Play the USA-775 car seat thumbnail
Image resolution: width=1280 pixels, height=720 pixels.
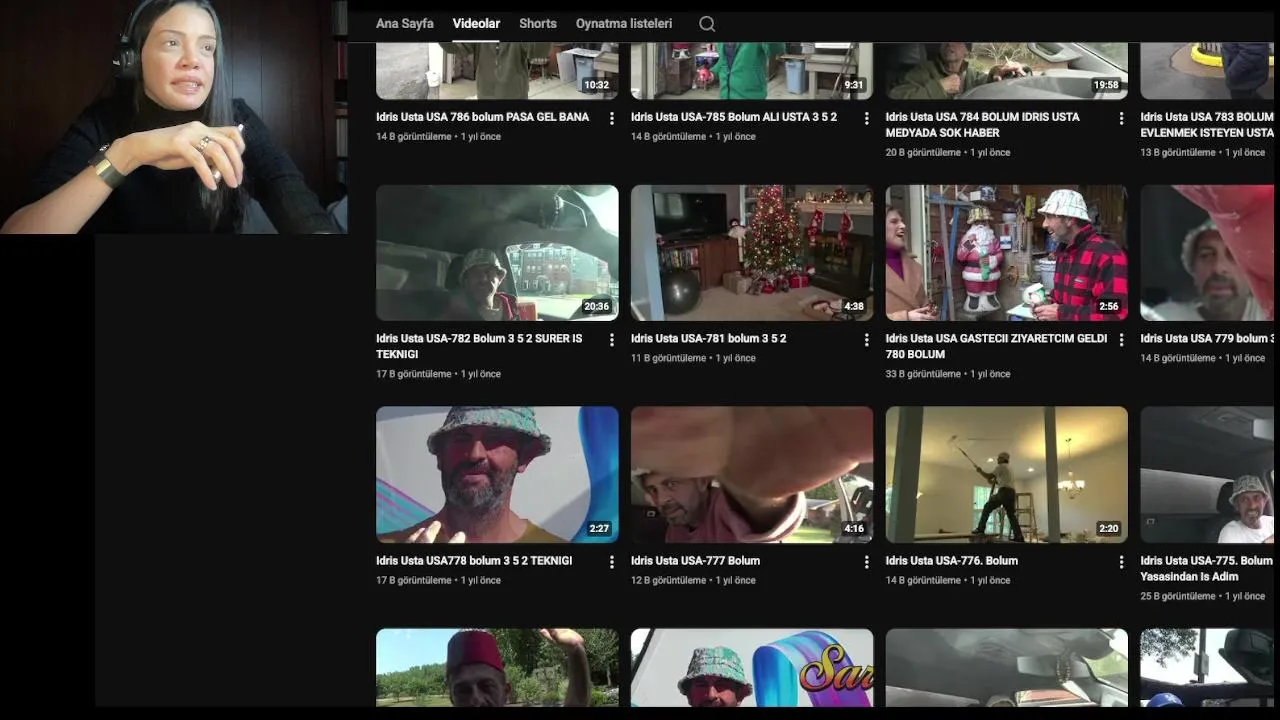tap(1208, 475)
